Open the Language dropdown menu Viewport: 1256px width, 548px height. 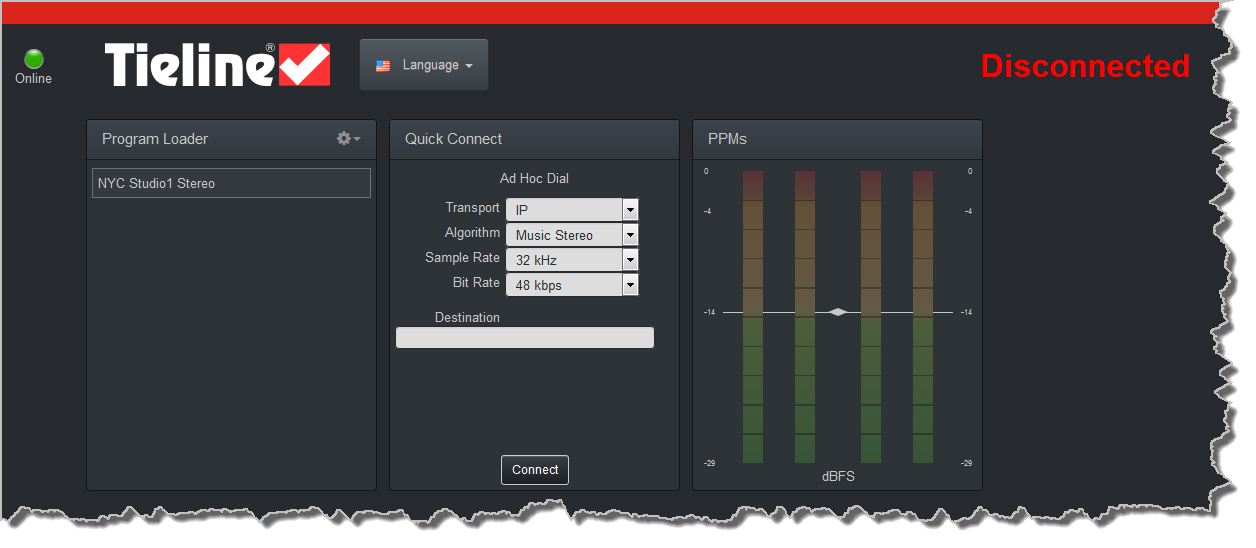pos(424,65)
